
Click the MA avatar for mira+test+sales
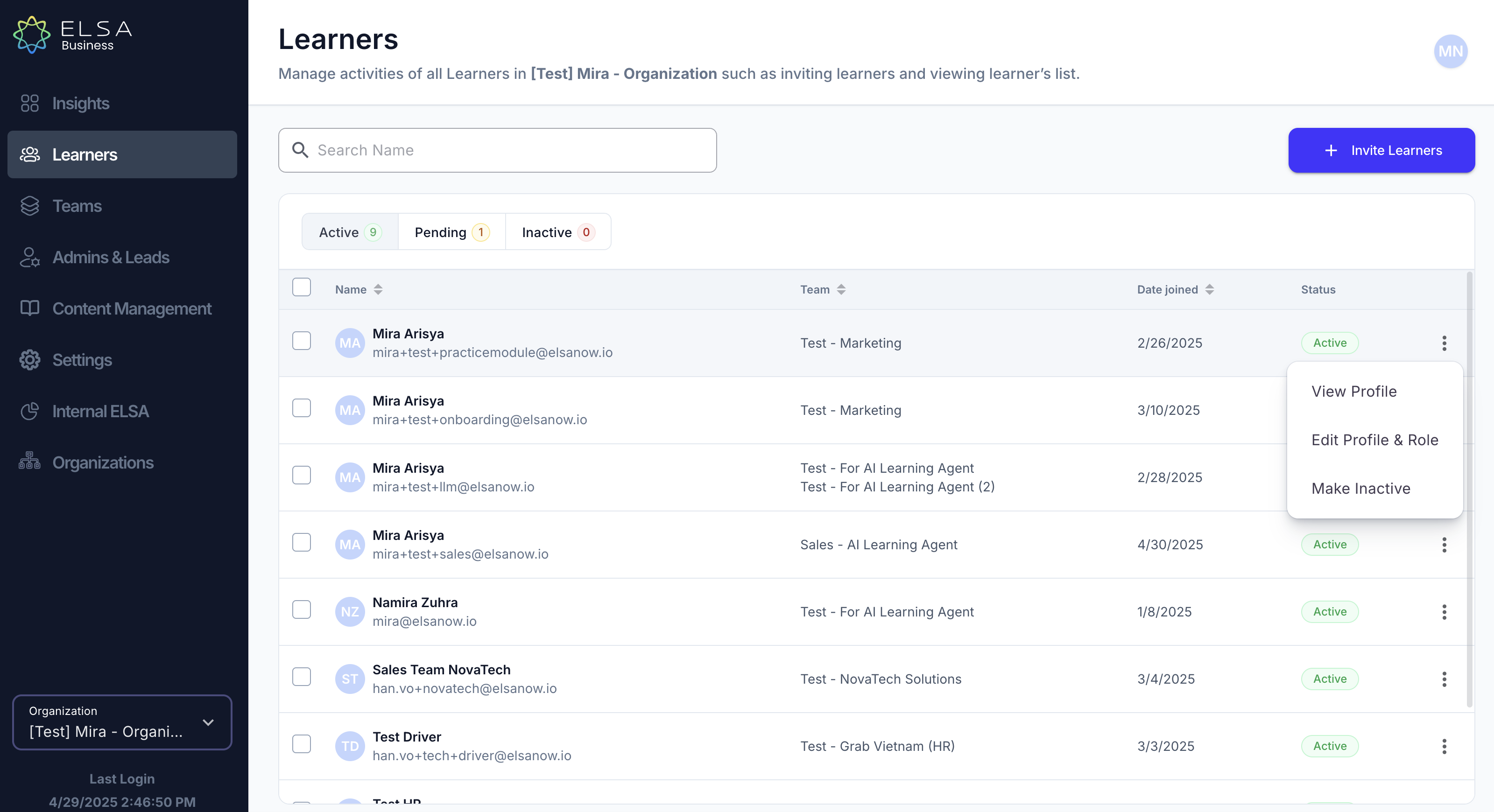tap(350, 545)
